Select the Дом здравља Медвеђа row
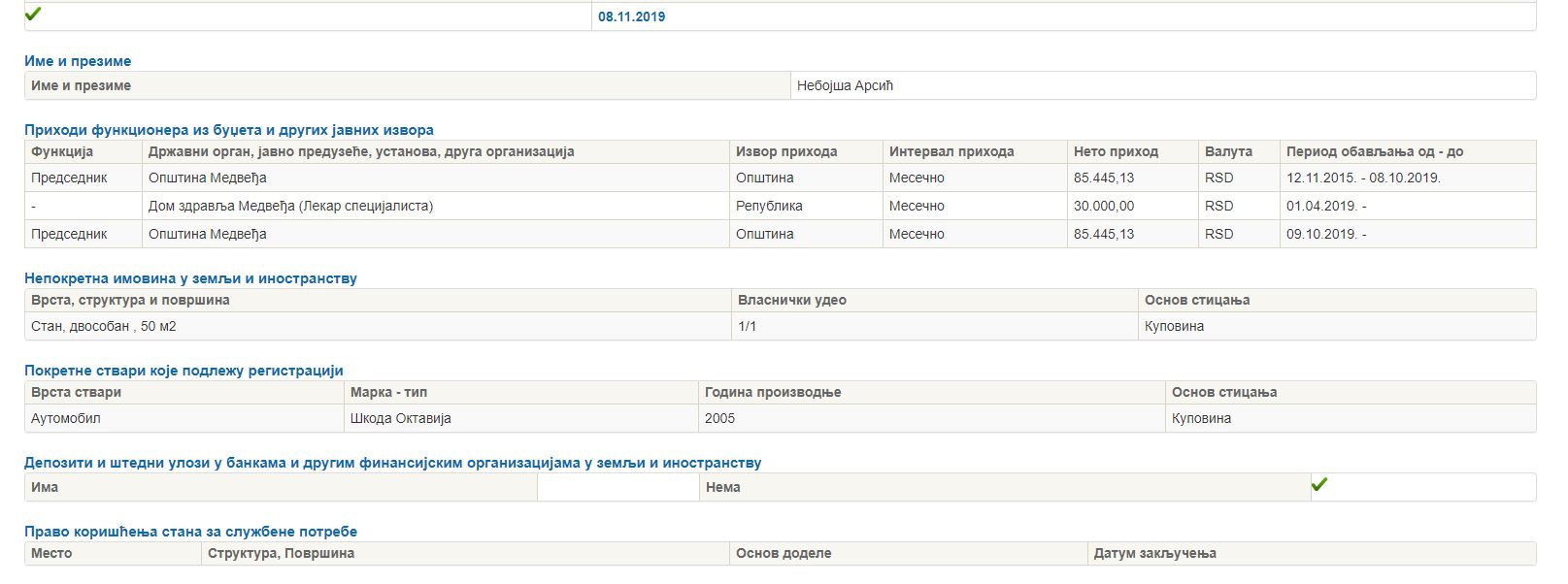 (x=290, y=206)
